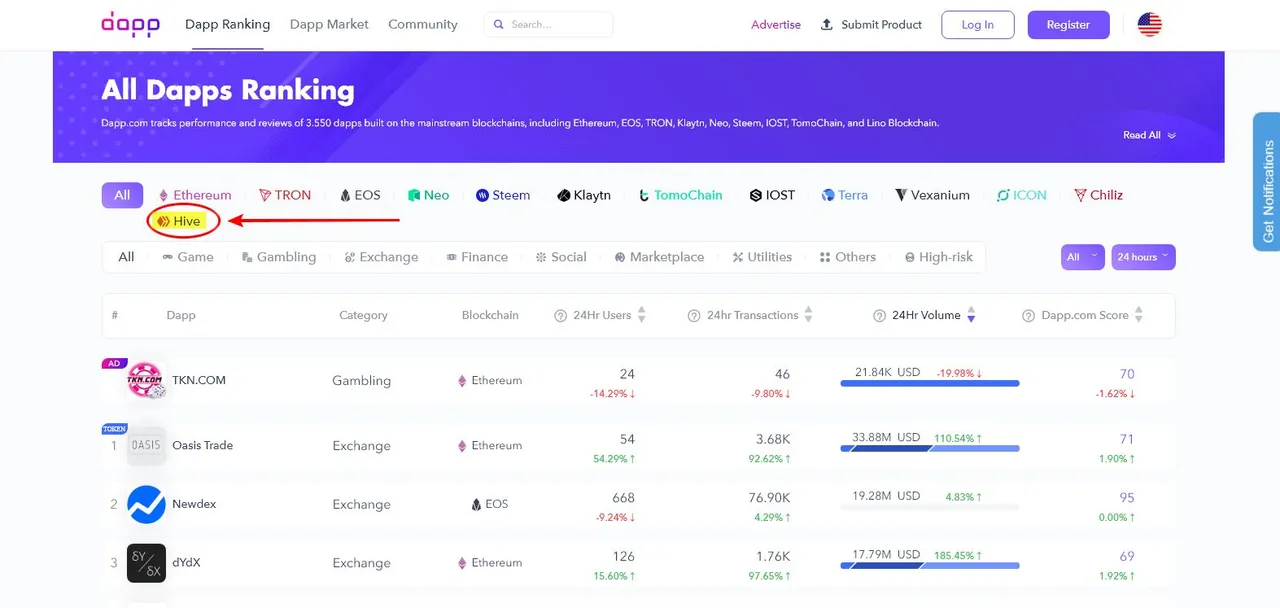Click the Register button
This screenshot has height=608, width=1280.
1068,25
